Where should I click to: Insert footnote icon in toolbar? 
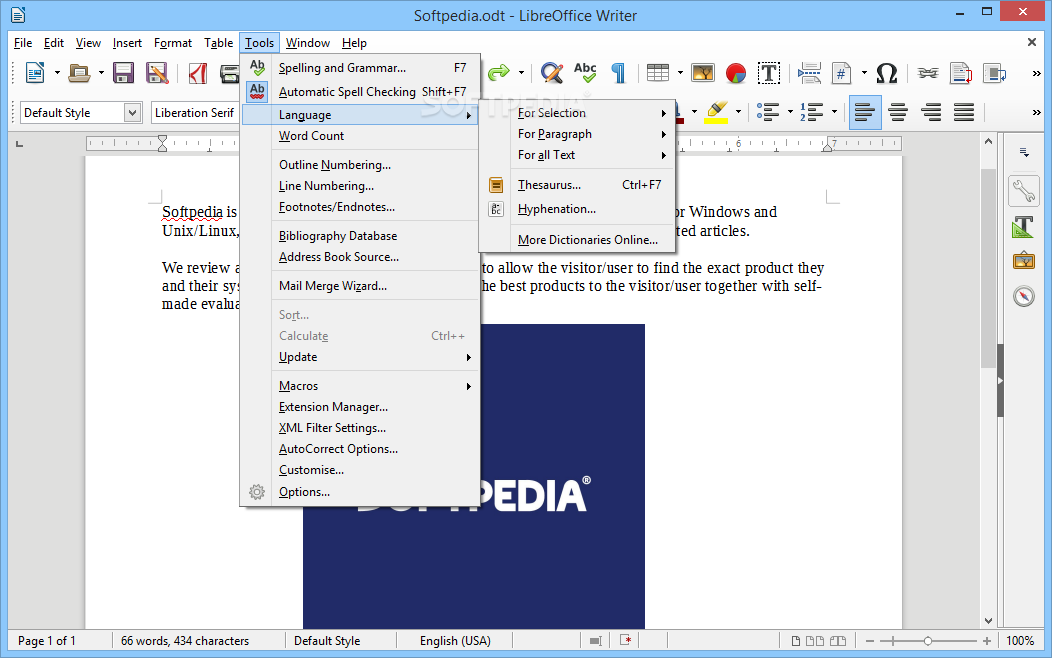click(x=961, y=72)
